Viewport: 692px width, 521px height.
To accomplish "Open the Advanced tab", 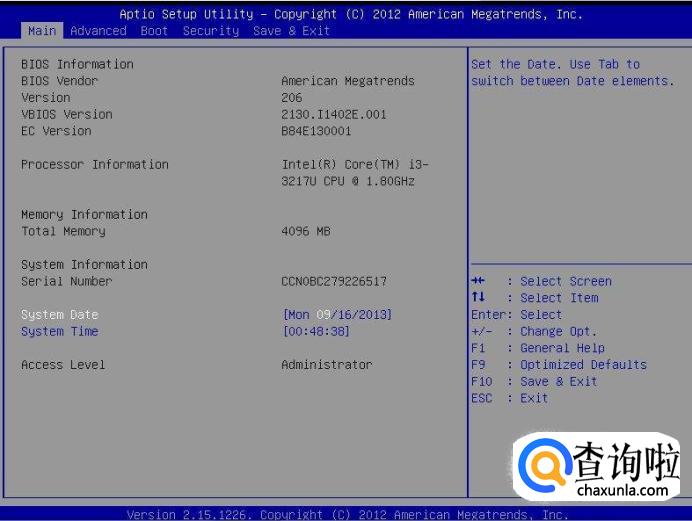I will click(x=98, y=31).
